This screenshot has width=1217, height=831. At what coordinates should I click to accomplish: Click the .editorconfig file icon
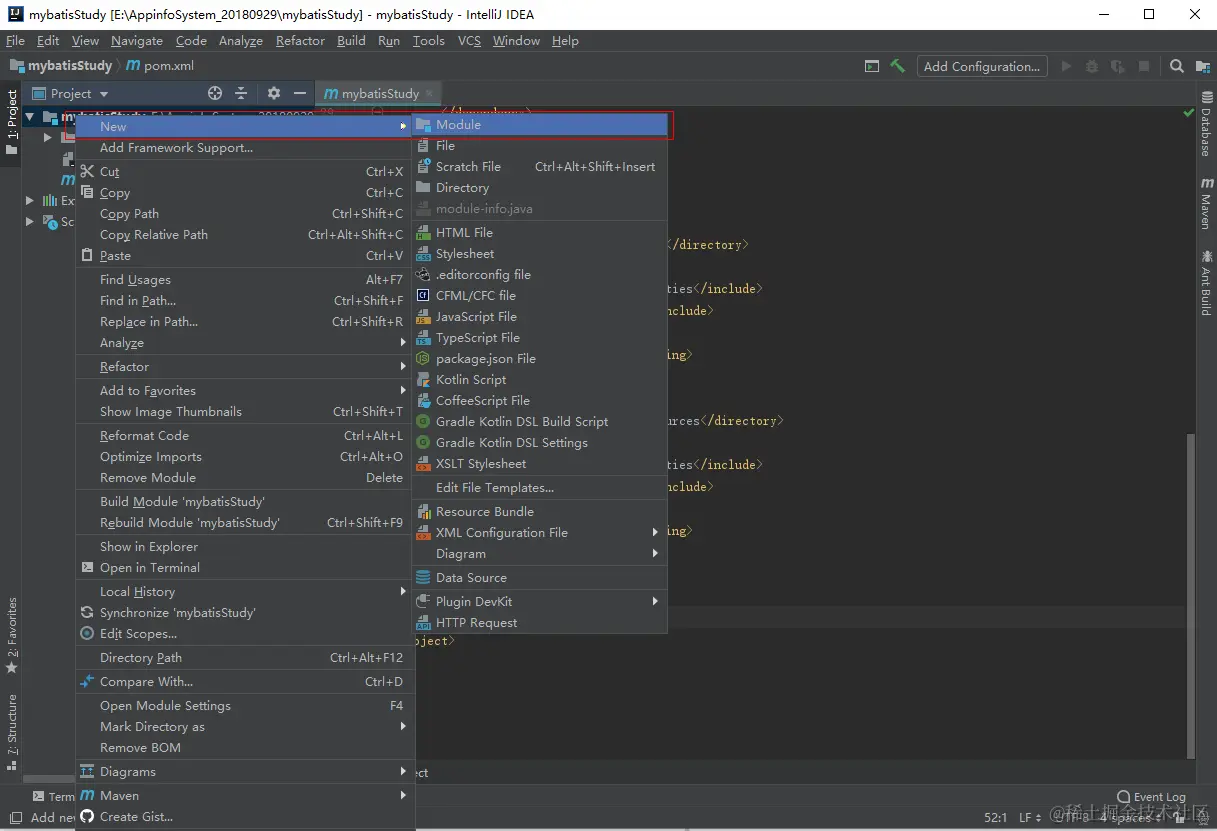(423, 275)
